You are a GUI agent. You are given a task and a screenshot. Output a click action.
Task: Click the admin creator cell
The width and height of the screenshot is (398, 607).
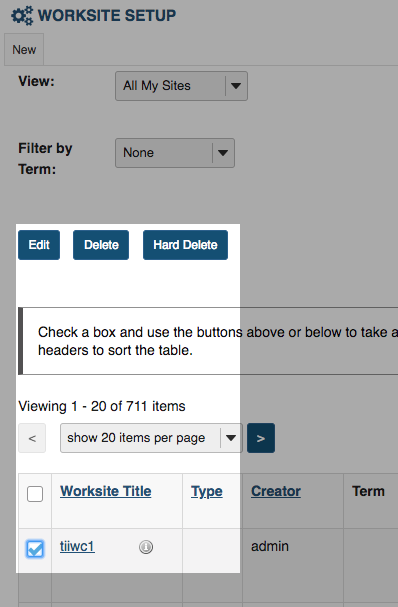(270, 546)
